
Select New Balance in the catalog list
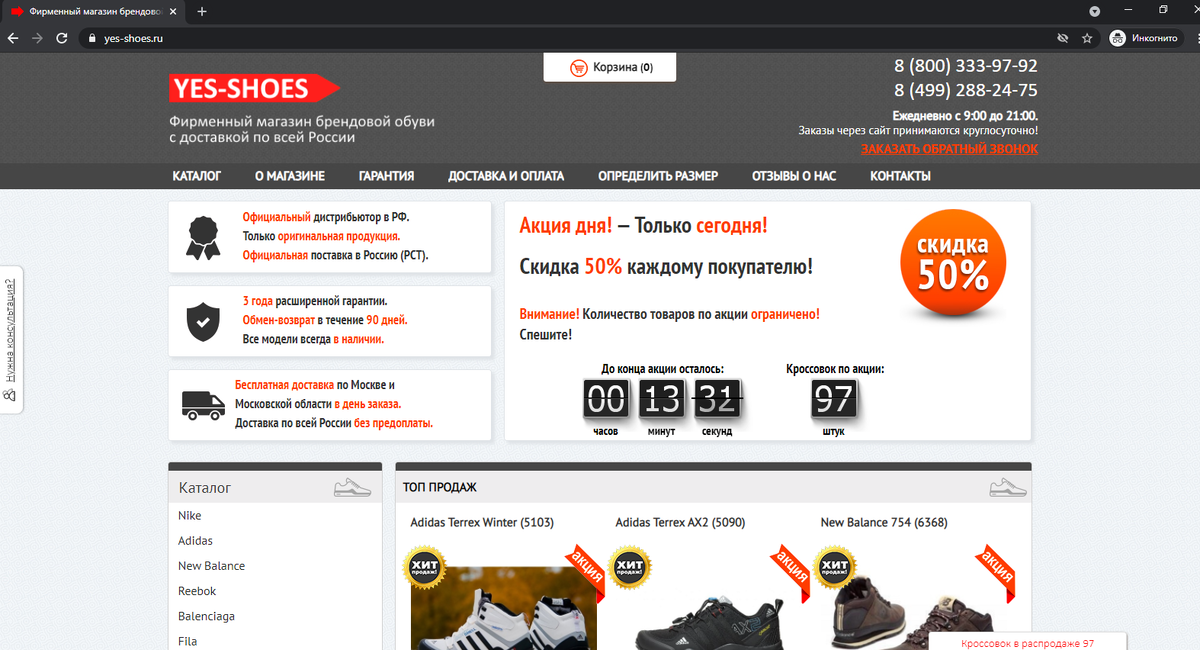(x=211, y=566)
